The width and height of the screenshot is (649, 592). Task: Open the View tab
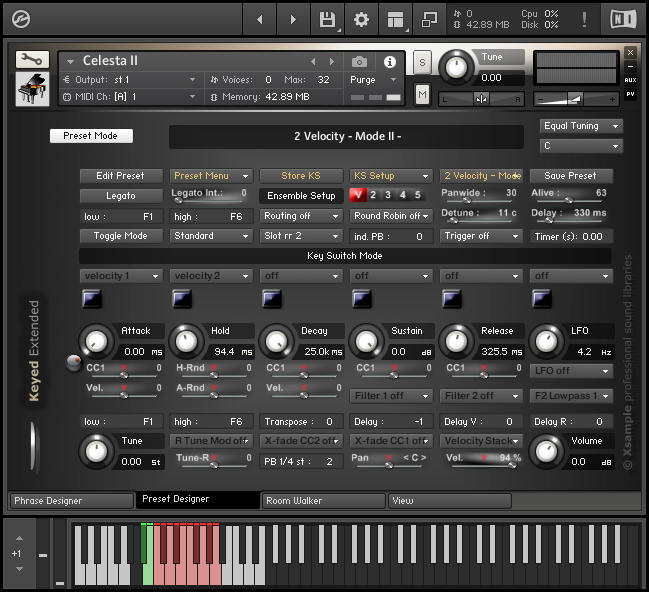coord(450,501)
